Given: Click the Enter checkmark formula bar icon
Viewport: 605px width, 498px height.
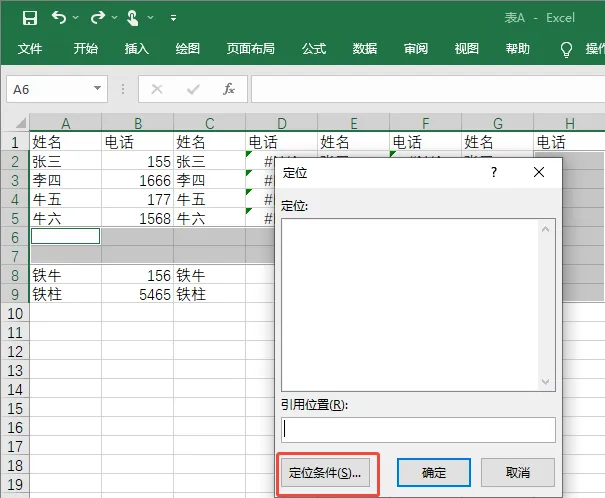Looking at the screenshot, I should click(193, 89).
